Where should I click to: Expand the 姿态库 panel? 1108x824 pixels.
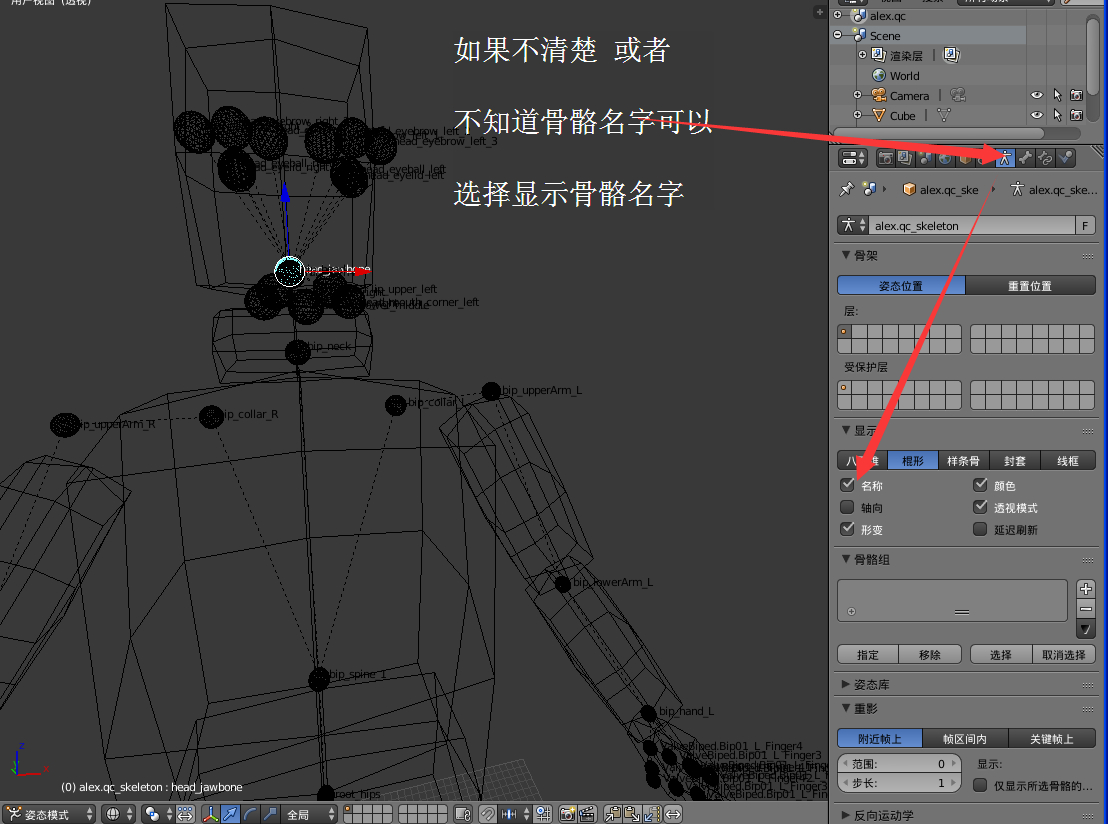coord(846,684)
